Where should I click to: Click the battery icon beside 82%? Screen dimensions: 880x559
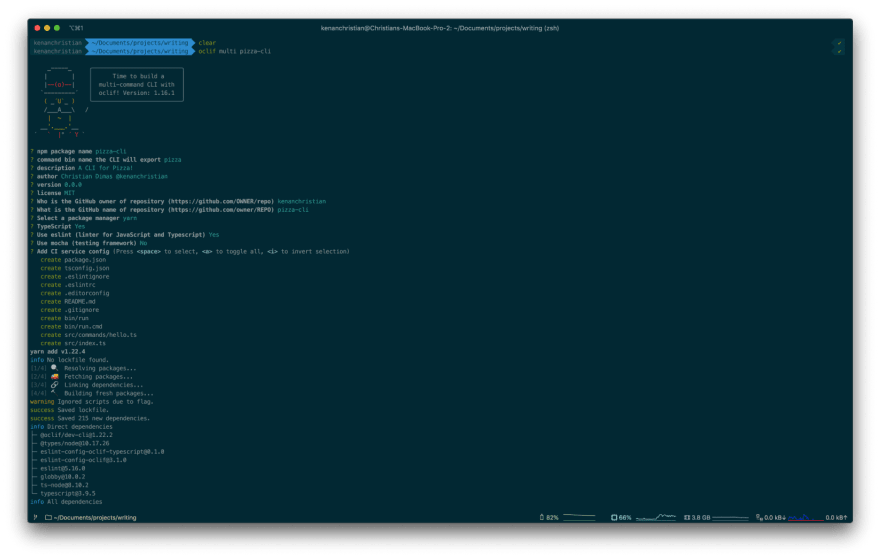coord(542,517)
